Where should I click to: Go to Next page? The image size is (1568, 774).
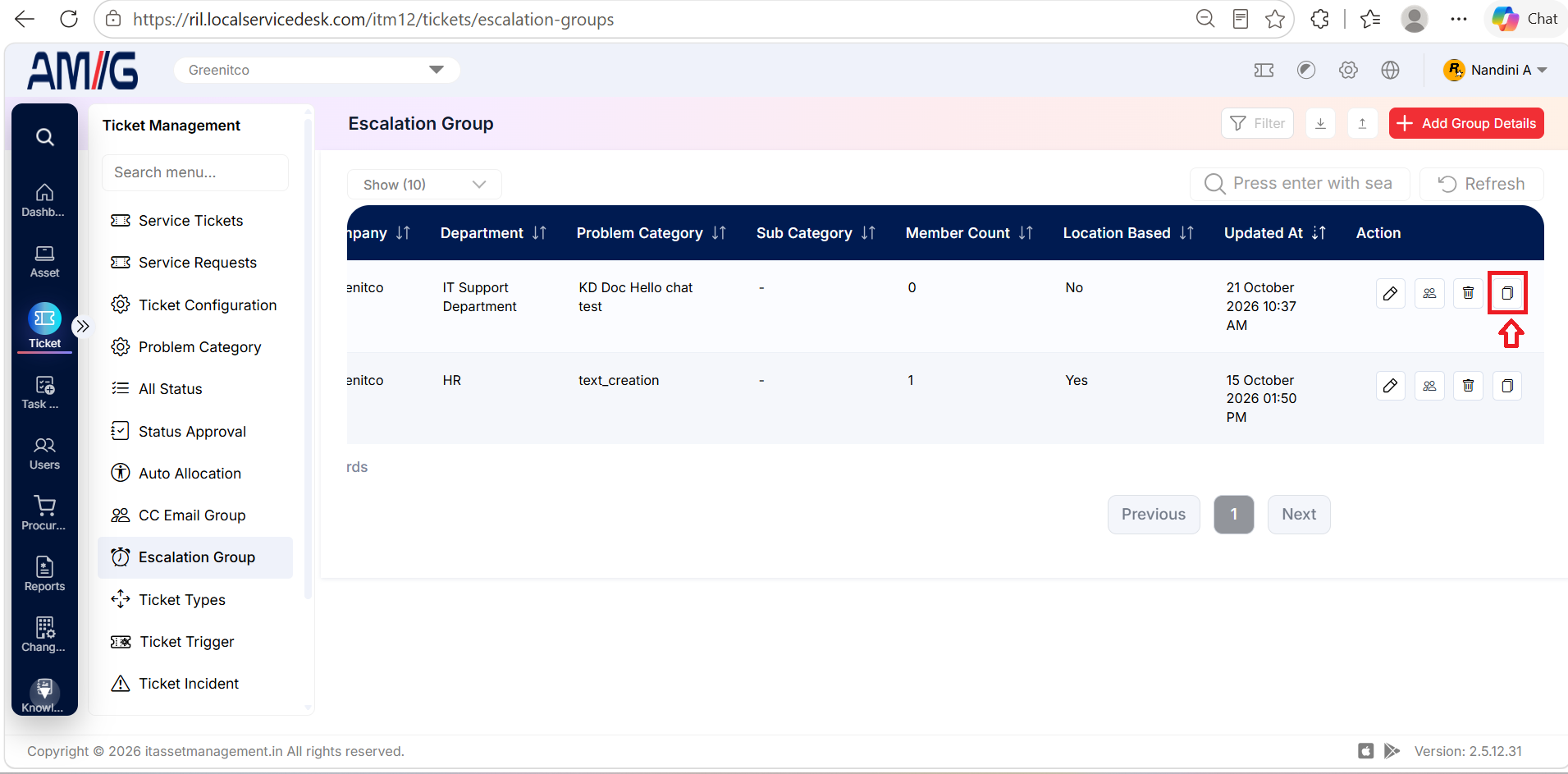(x=1299, y=515)
